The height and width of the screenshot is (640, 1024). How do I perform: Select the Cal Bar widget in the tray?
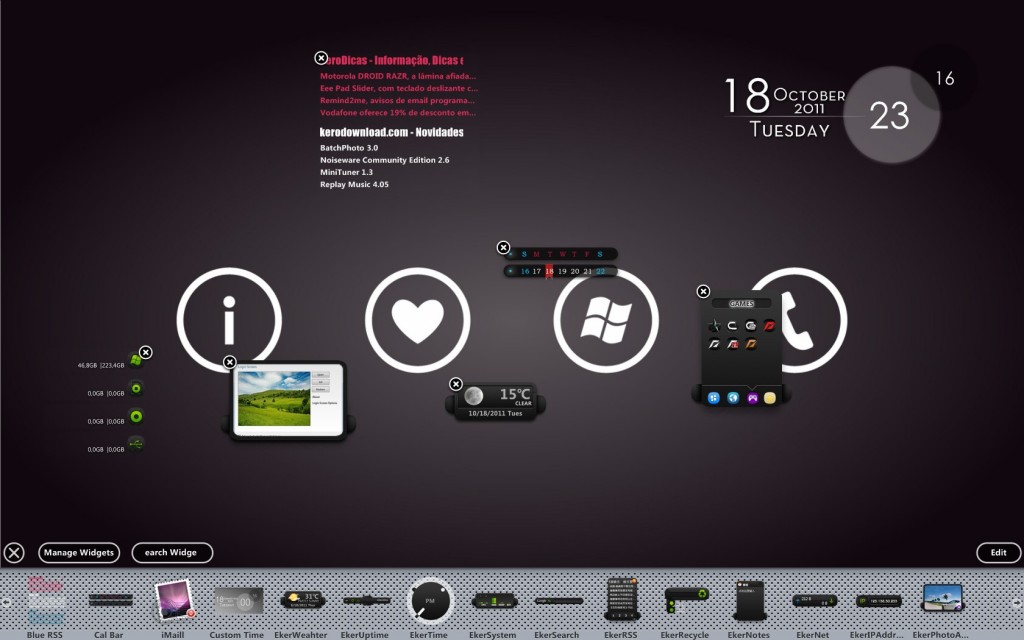[x=110, y=600]
